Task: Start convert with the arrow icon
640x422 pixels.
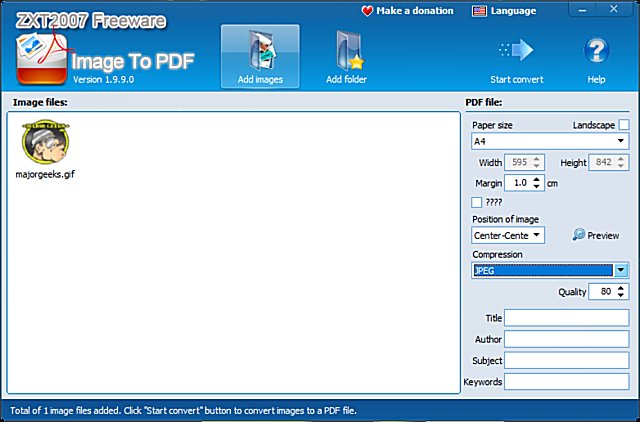Action: [516, 50]
